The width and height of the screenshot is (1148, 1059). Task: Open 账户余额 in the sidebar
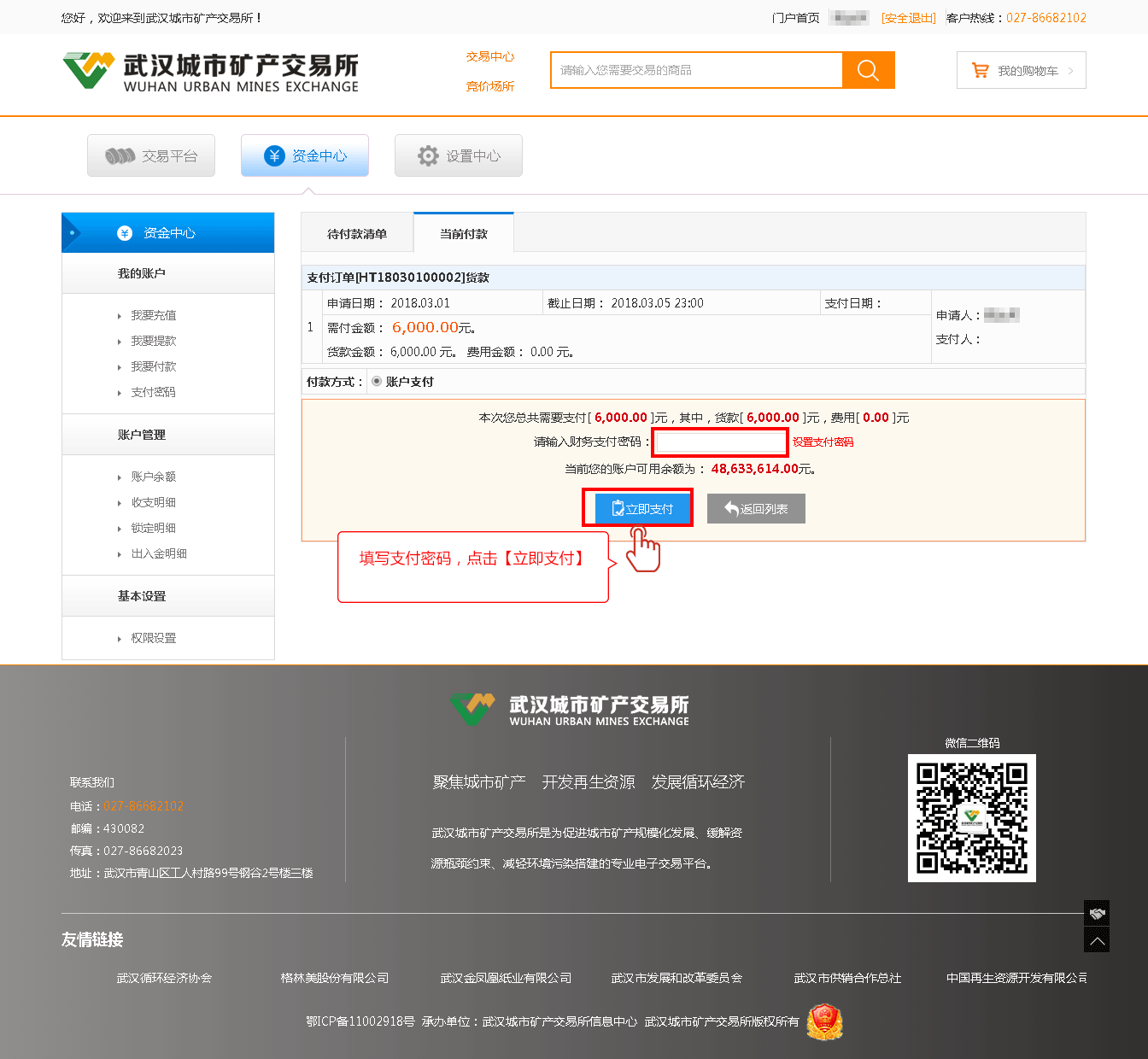pyautogui.click(x=154, y=477)
